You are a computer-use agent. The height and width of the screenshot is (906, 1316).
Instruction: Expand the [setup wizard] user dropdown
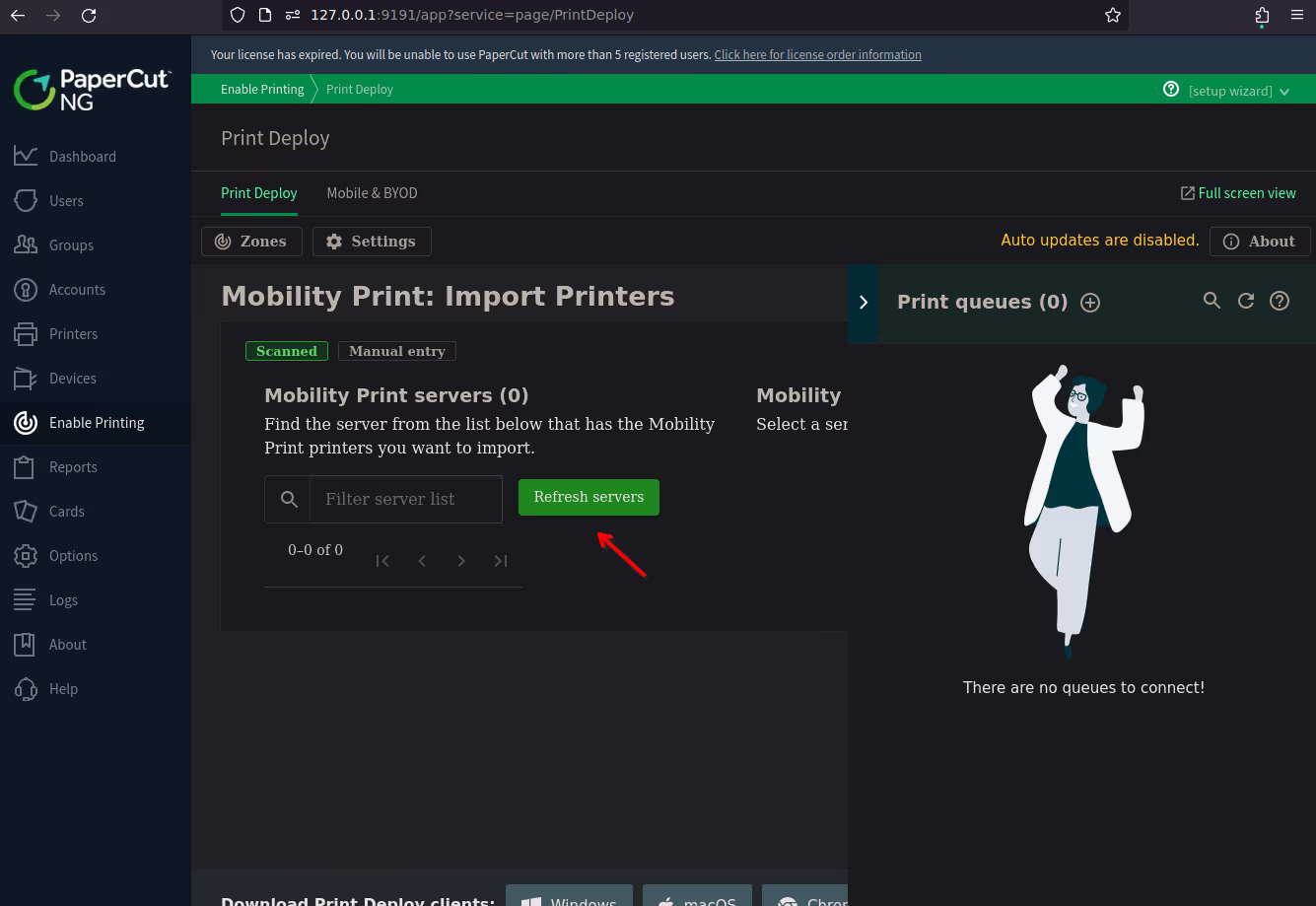(x=1239, y=91)
